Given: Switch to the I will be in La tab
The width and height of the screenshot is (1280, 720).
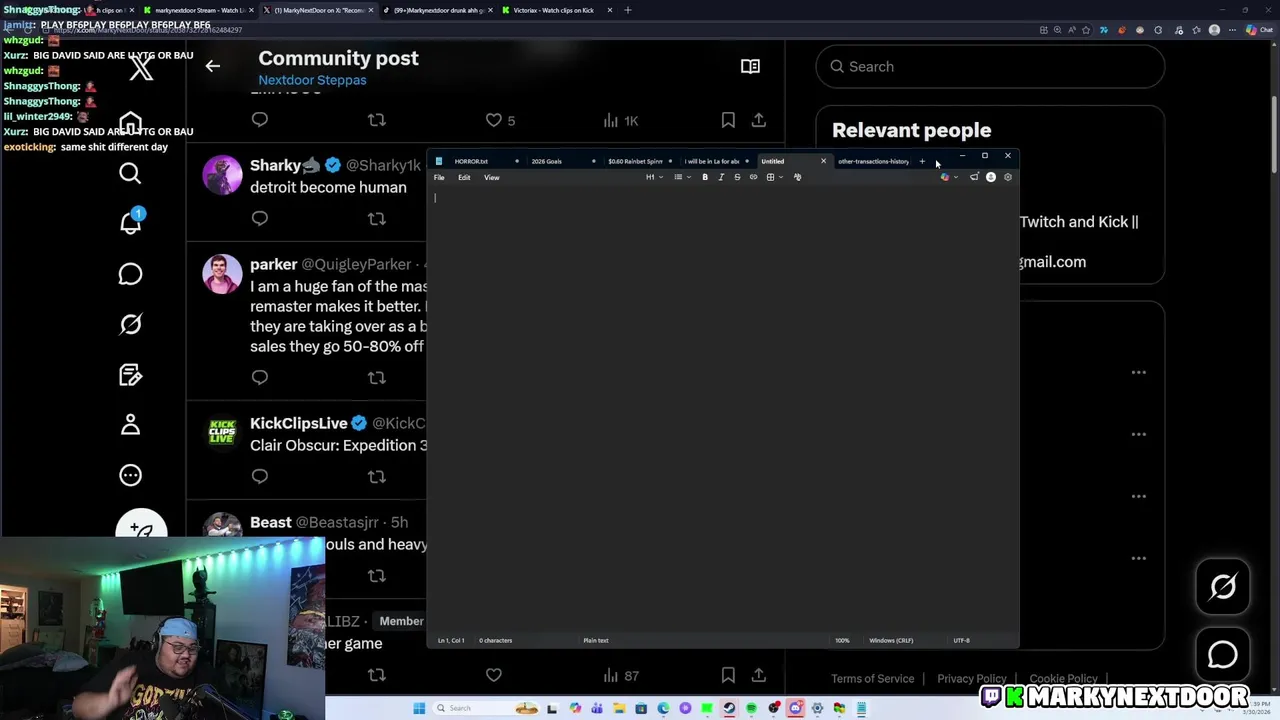Looking at the screenshot, I should (x=716, y=161).
